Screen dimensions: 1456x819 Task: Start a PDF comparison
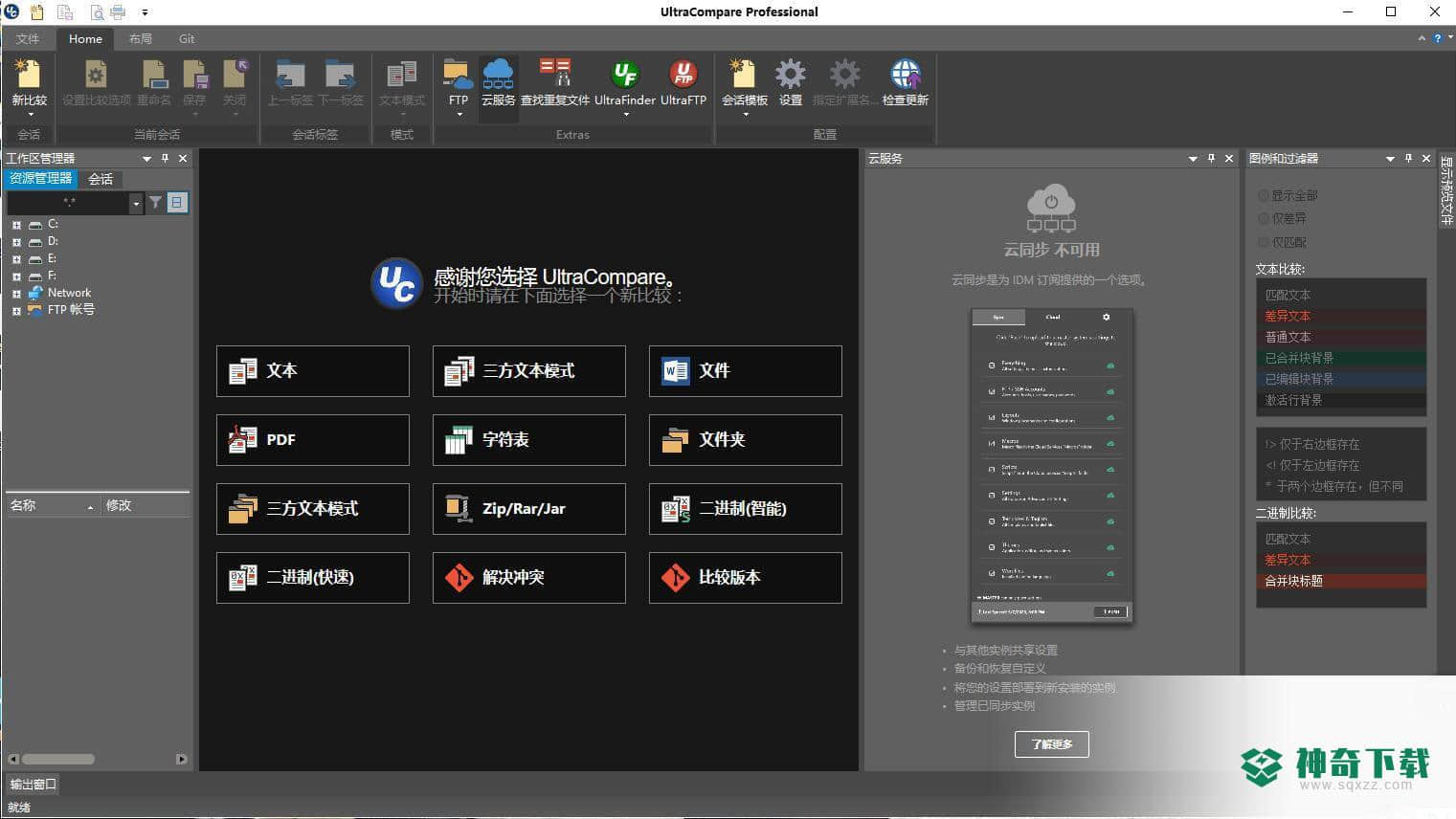pyautogui.click(x=313, y=440)
